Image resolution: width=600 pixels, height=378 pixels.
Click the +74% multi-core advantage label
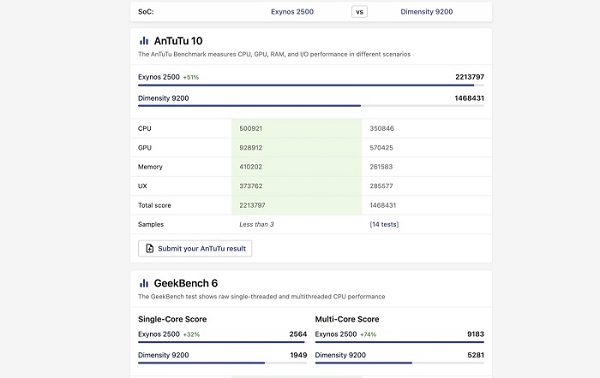click(368, 334)
